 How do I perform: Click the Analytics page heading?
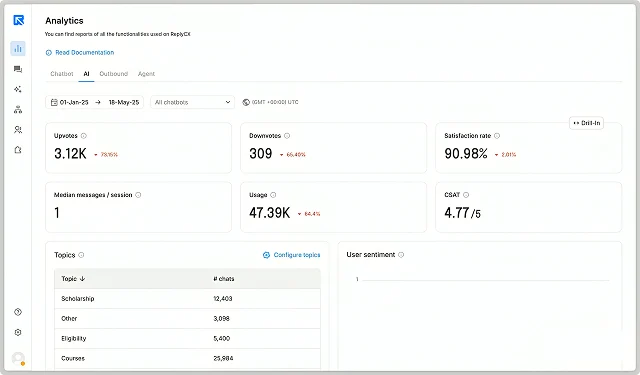(64, 21)
